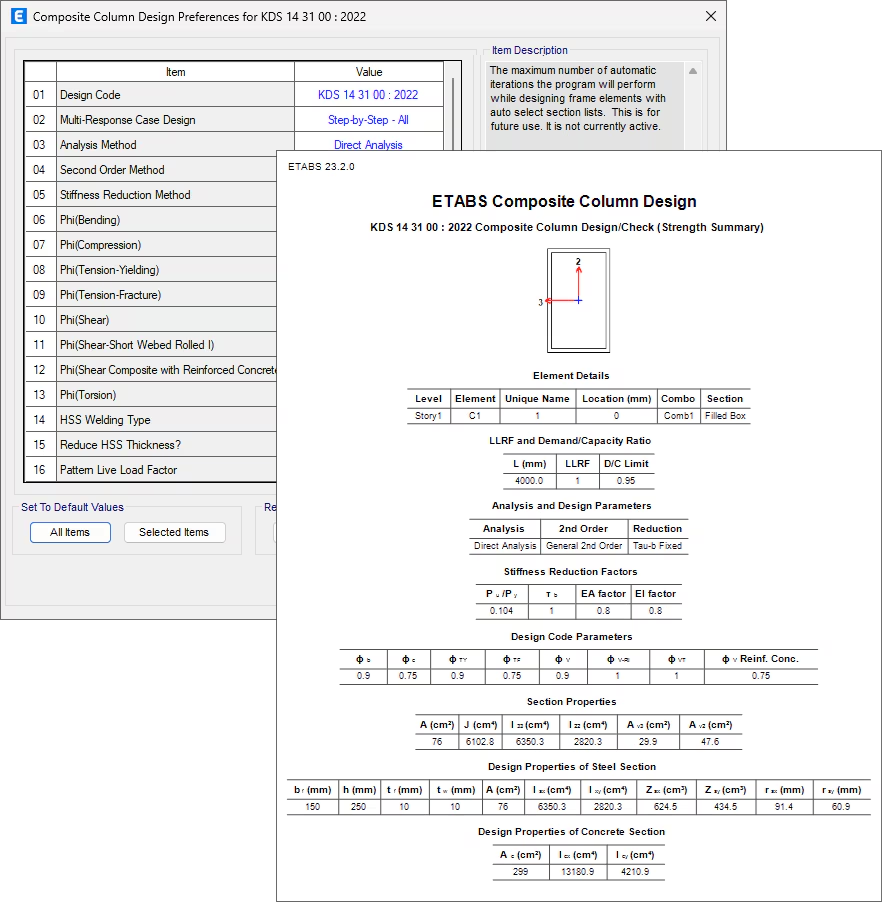Viewport: 882px width, 902px height.
Task: Click the Item column header
Action: pos(175,72)
